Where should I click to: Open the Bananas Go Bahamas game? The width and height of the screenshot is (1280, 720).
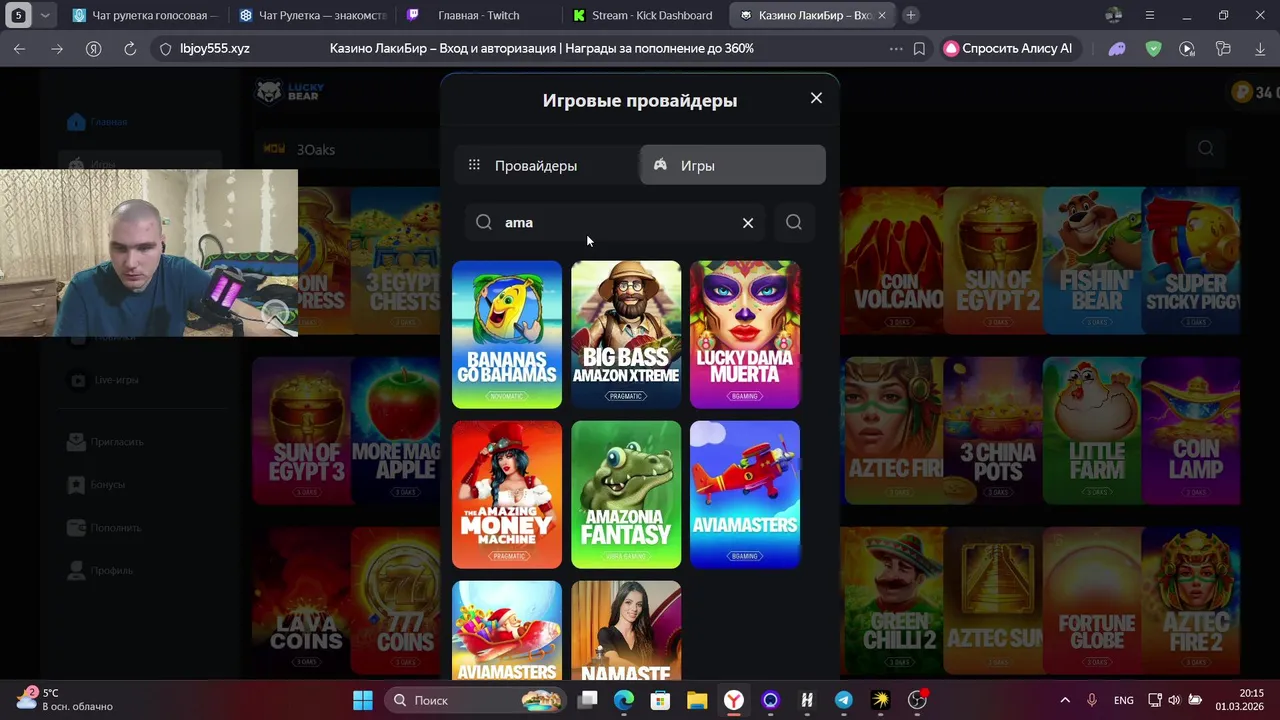pyautogui.click(x=507, y=335)
